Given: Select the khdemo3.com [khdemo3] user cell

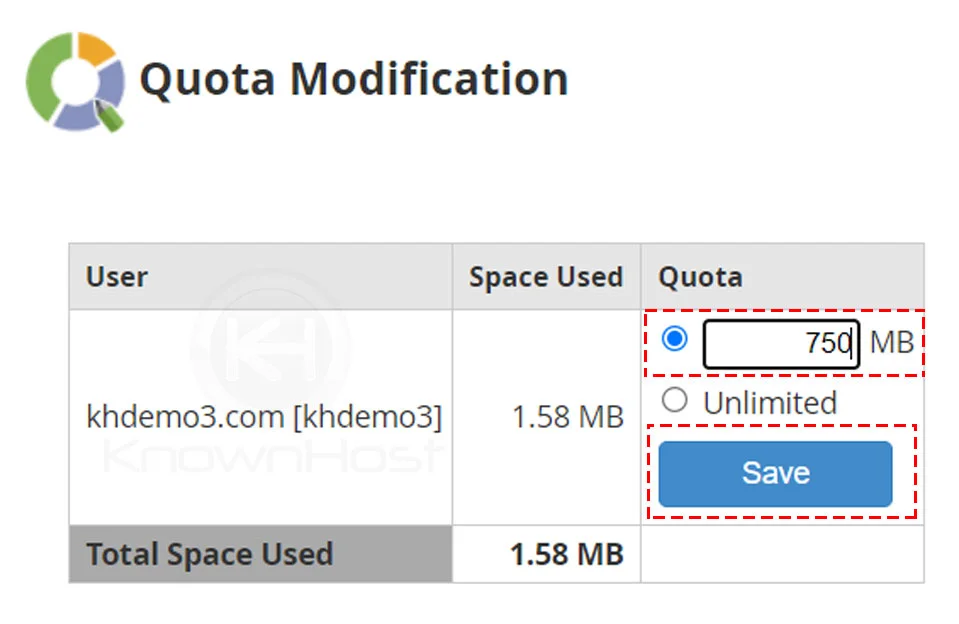Looking at the screenshot, I should pos(264,416).
